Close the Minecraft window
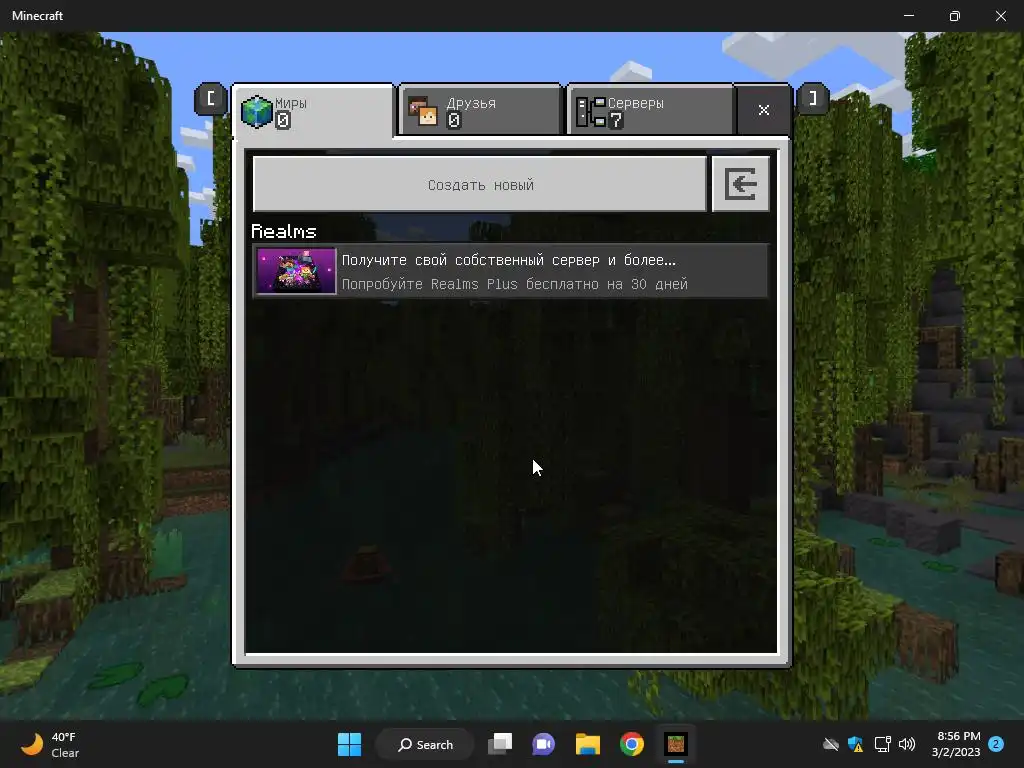Viewport: 1024px width, 768px height. tap(1000, 16)
